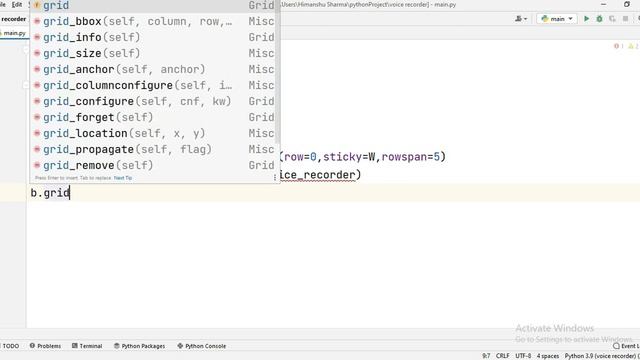Select the grid completion suggestion
Image resolution: width=640 pixels, height=360 pixels.
[x=155, y=6]
